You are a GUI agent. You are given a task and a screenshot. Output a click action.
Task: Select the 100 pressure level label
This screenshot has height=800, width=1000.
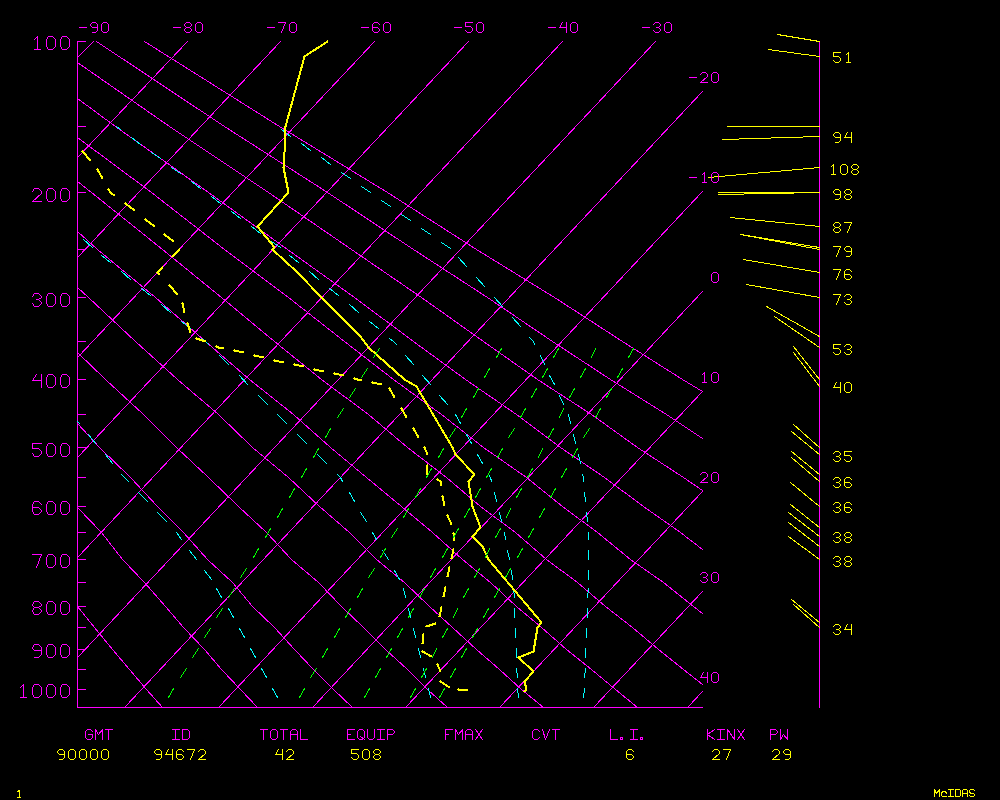pyautogui.click(x=48, y=43)
